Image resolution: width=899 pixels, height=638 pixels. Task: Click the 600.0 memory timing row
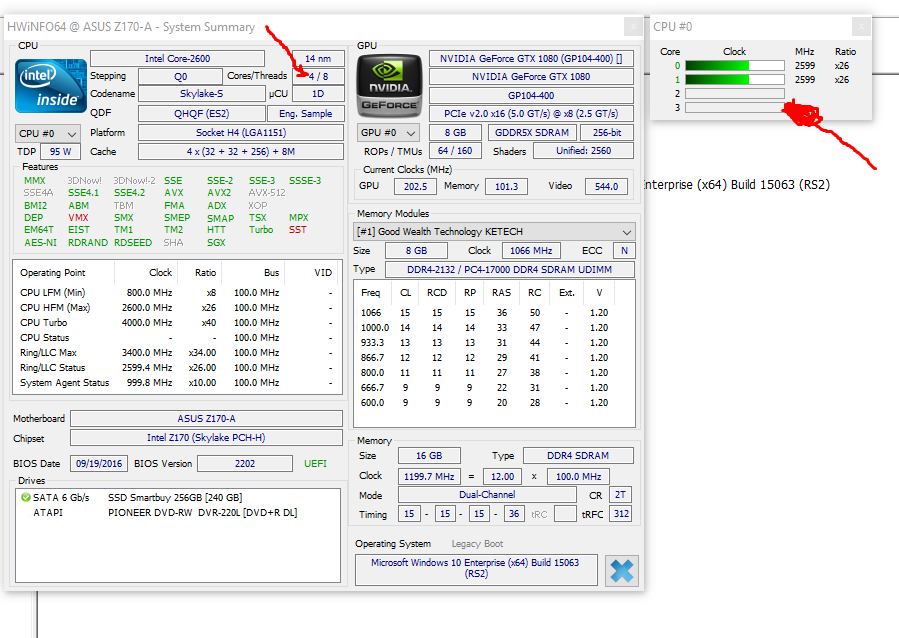click(x=494, y=402)
